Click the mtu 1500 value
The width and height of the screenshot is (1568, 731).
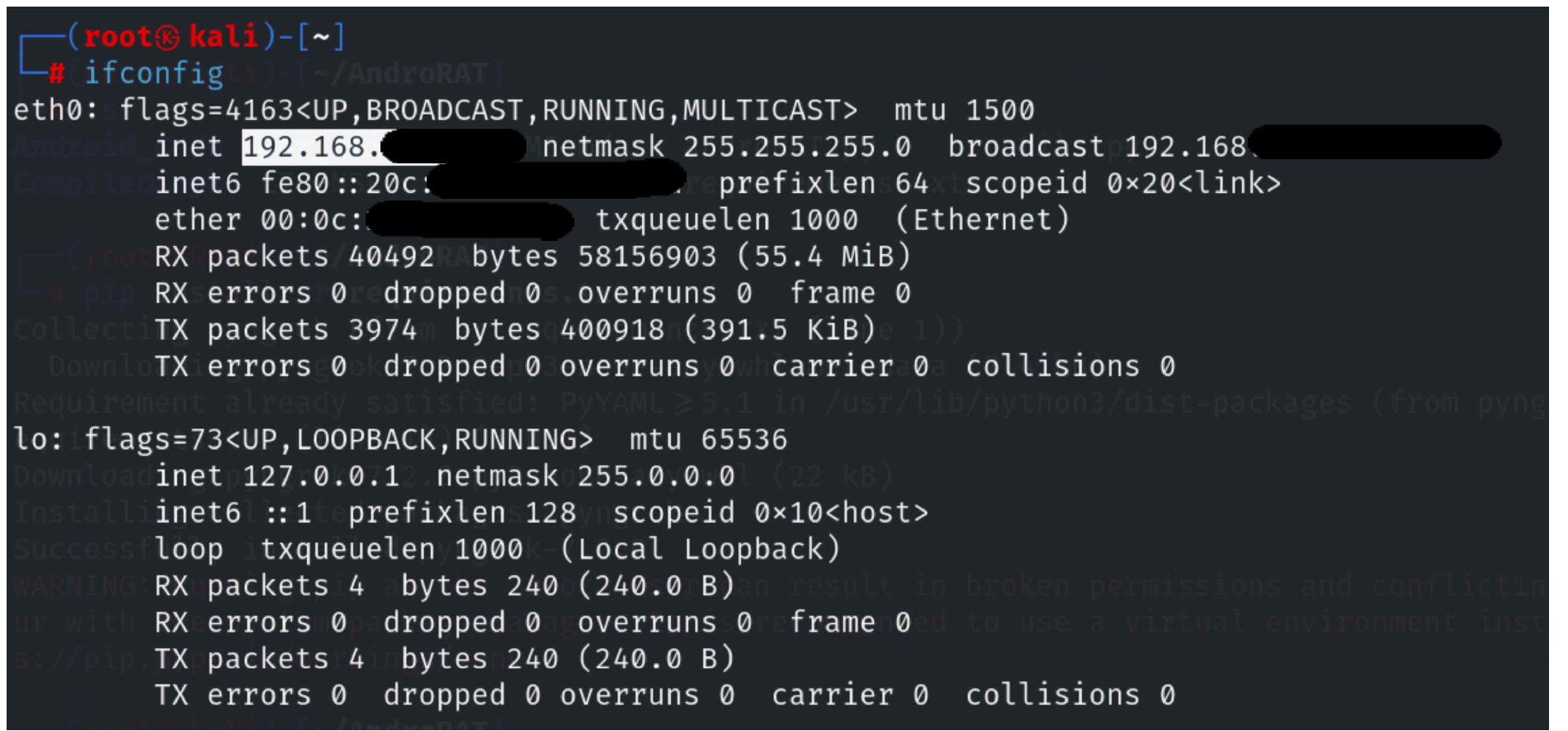999,111
